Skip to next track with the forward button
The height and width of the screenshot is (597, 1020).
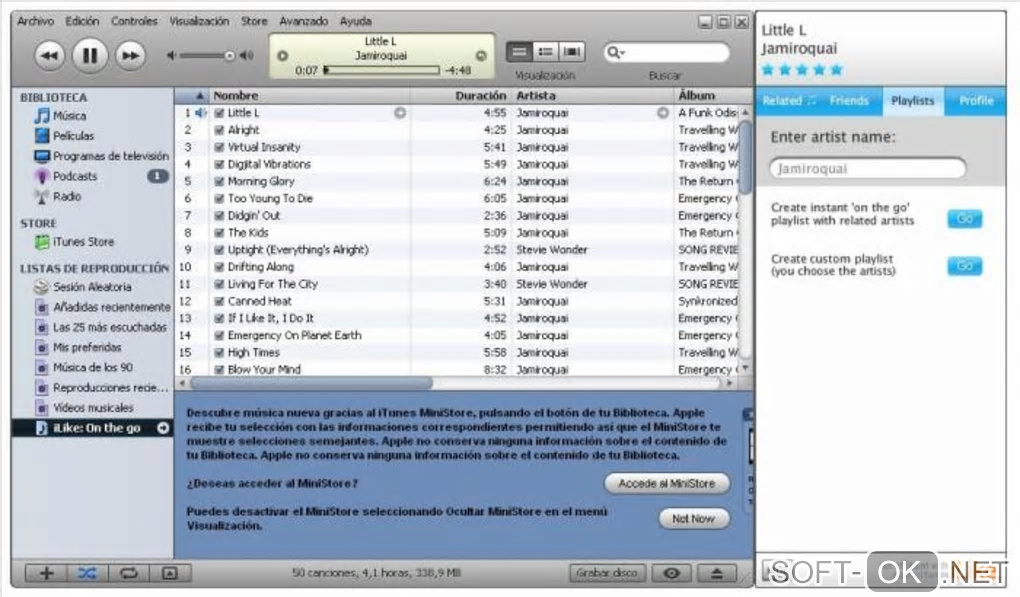click(x=130, y=56)
